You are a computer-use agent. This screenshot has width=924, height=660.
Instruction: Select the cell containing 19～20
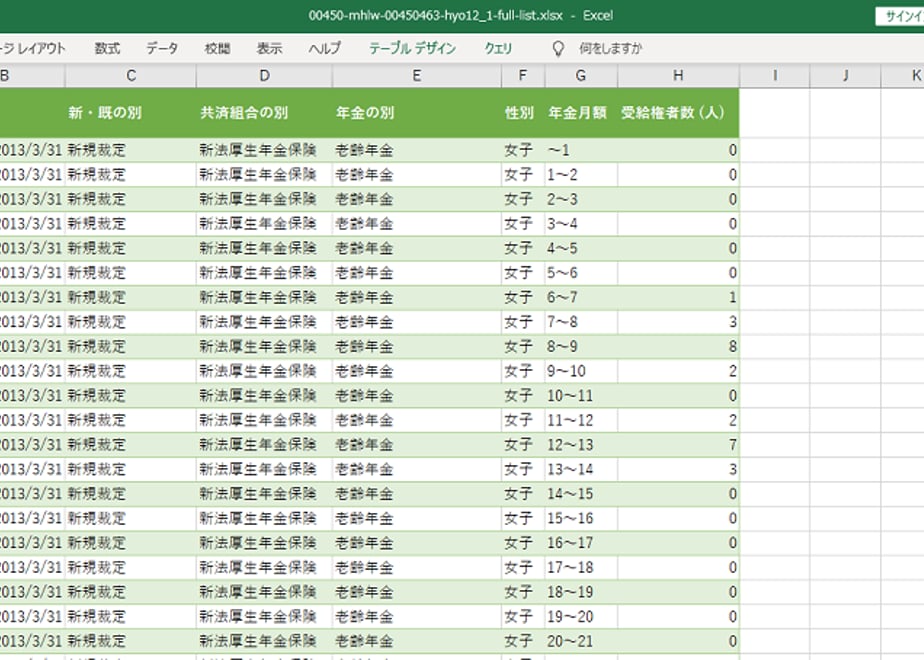click(x=581, y=617)
